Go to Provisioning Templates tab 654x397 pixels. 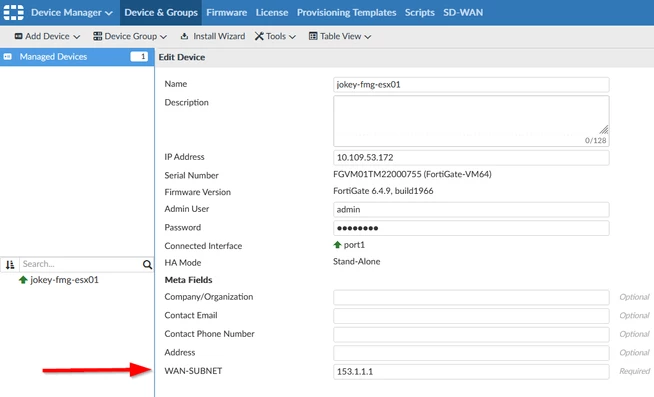(347, 13)
